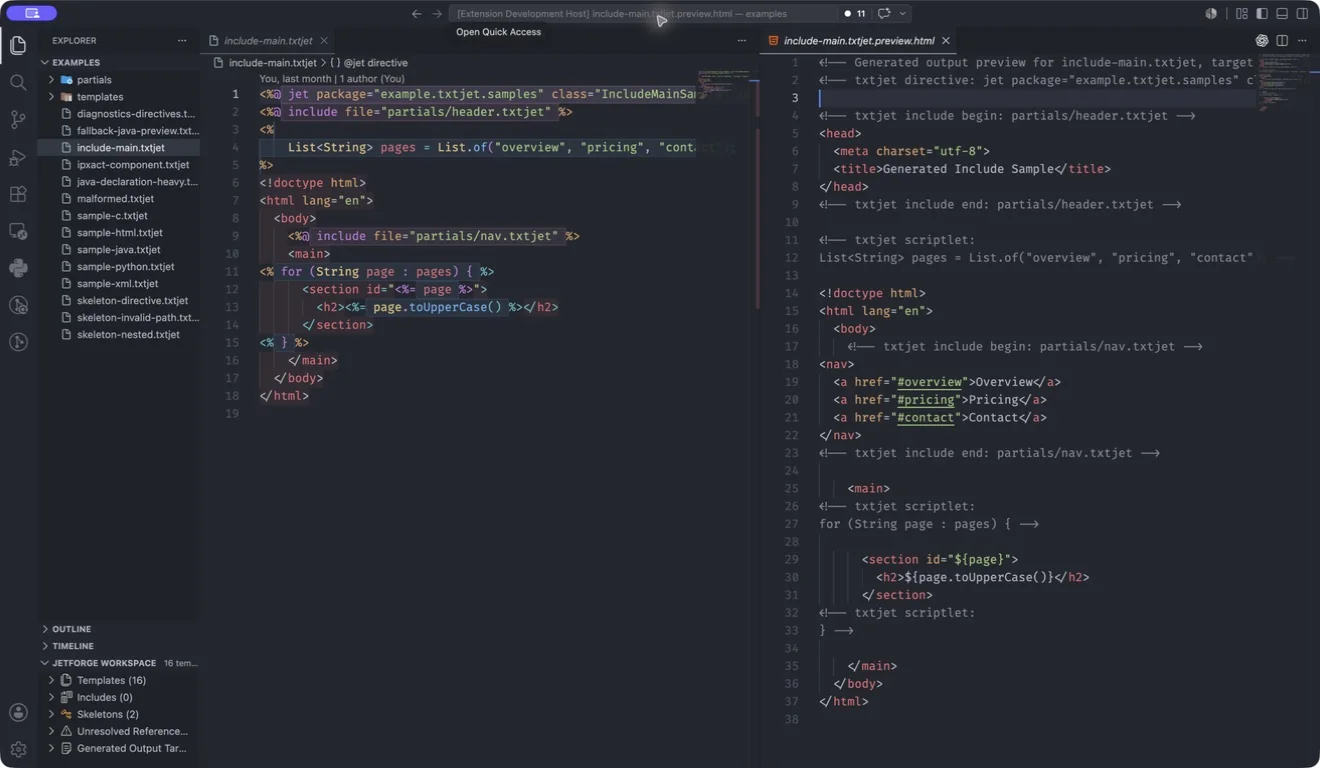Open the chat icon in title bar
The width and height of the screenshot is (1320, 768).
point(884,14)
